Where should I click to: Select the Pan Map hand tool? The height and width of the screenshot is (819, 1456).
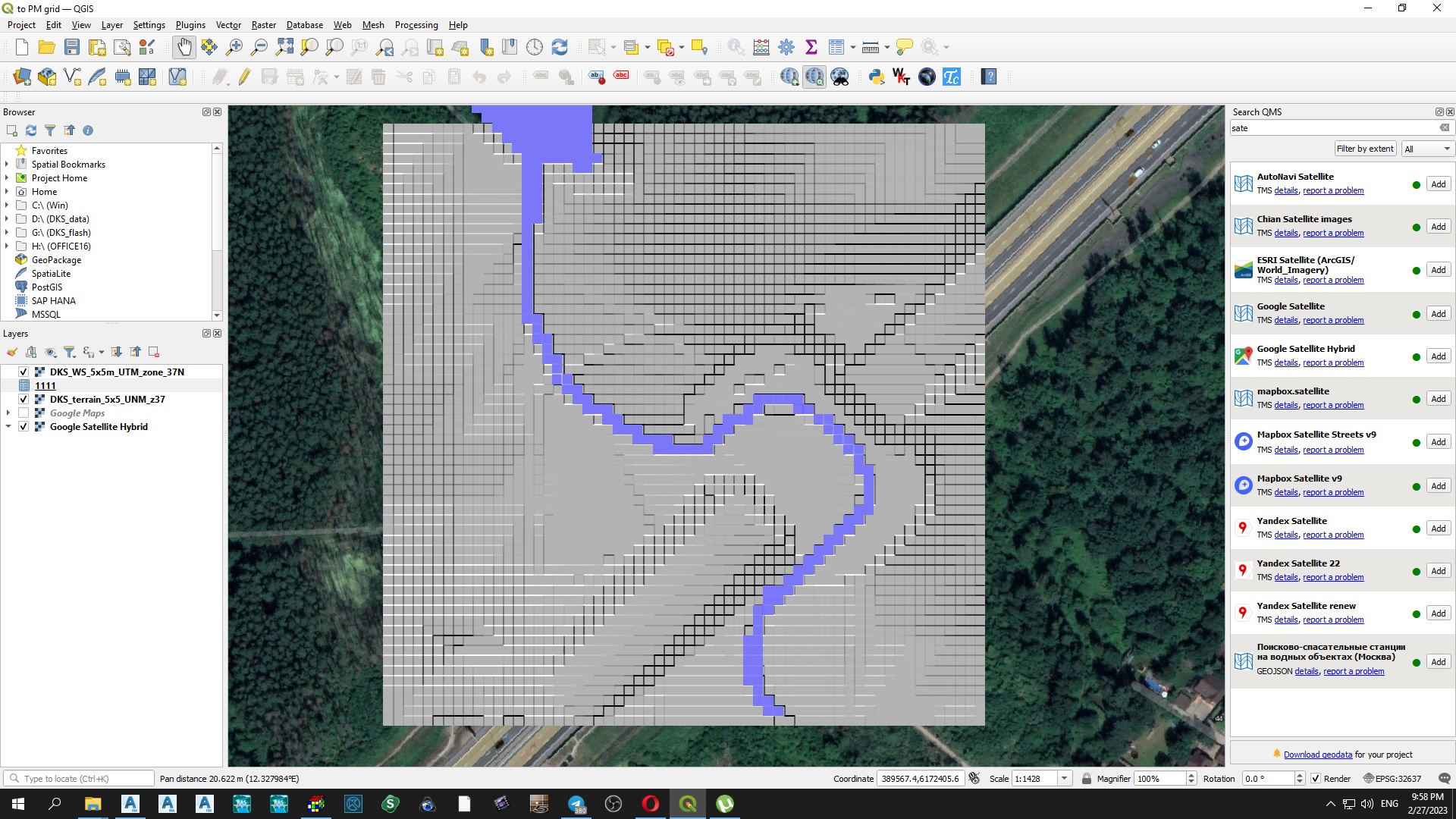click(x=184, y=47)
